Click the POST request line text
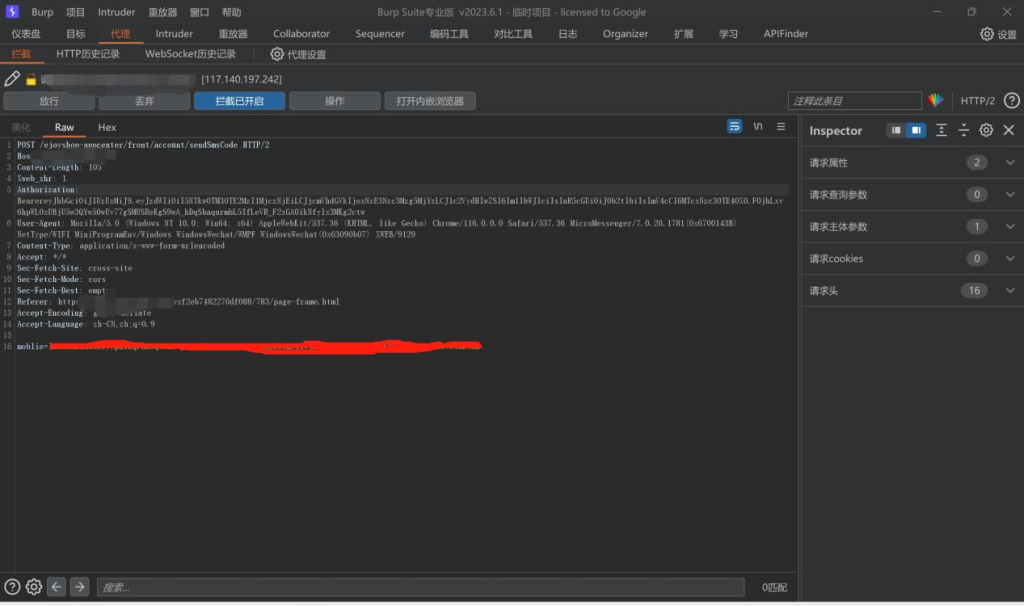 (143, 145)
